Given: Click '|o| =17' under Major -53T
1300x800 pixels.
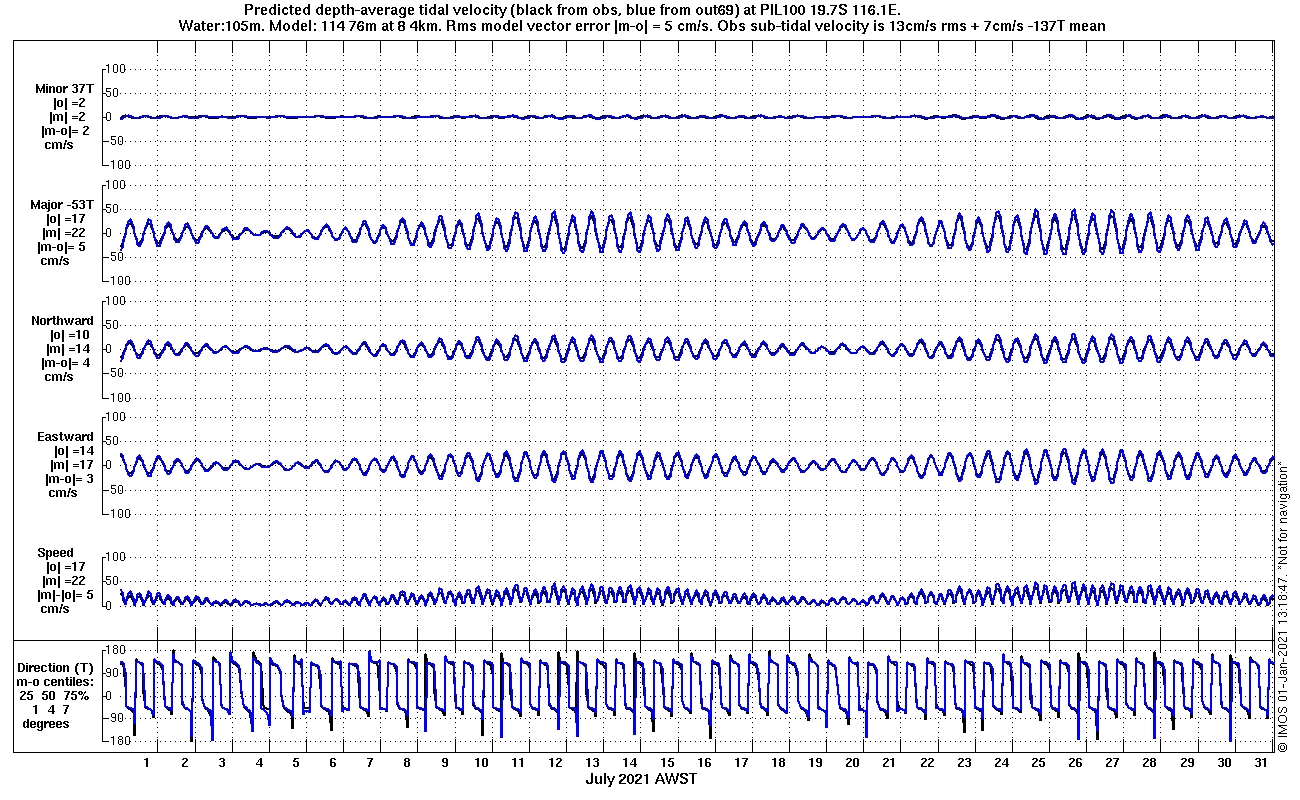Looking at the screenshot, I should [x=66, y=219].
